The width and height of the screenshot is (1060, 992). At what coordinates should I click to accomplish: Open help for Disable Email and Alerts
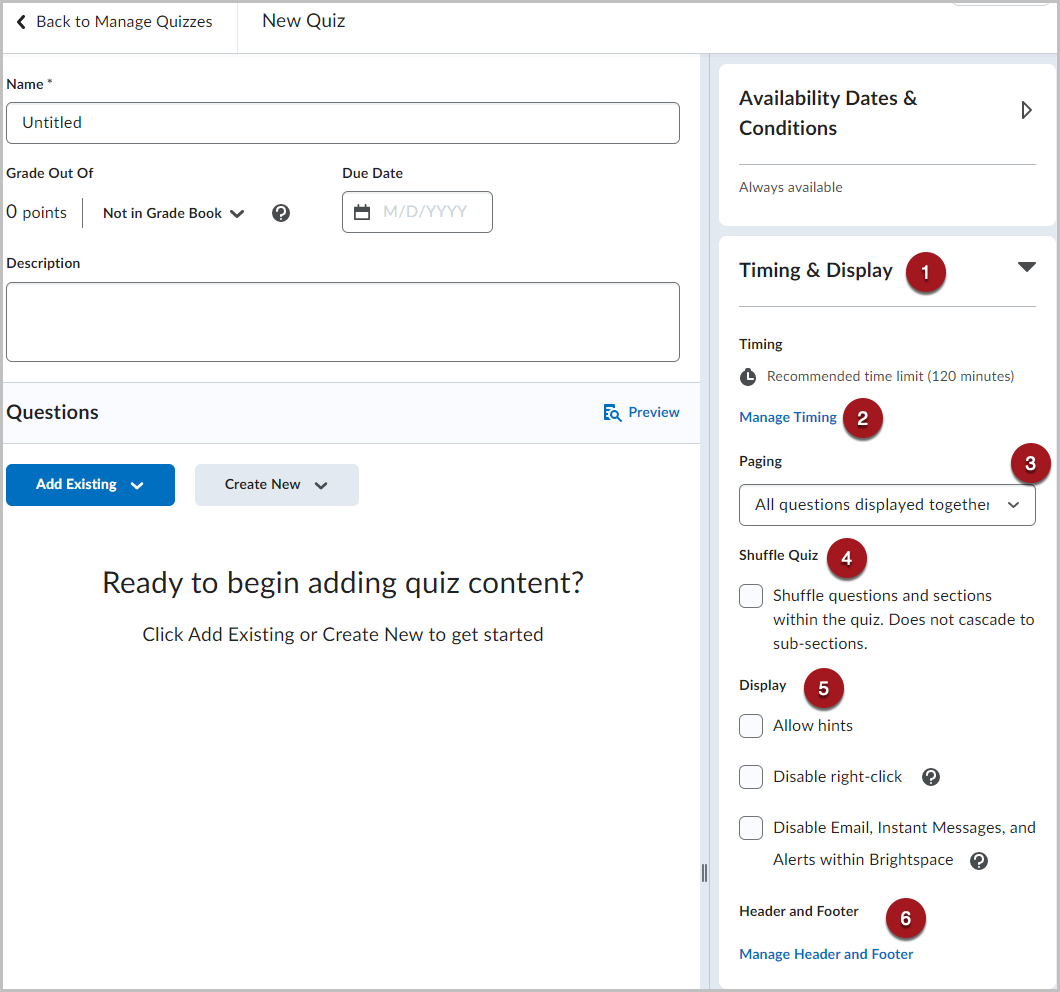click(x=979, y=860)
